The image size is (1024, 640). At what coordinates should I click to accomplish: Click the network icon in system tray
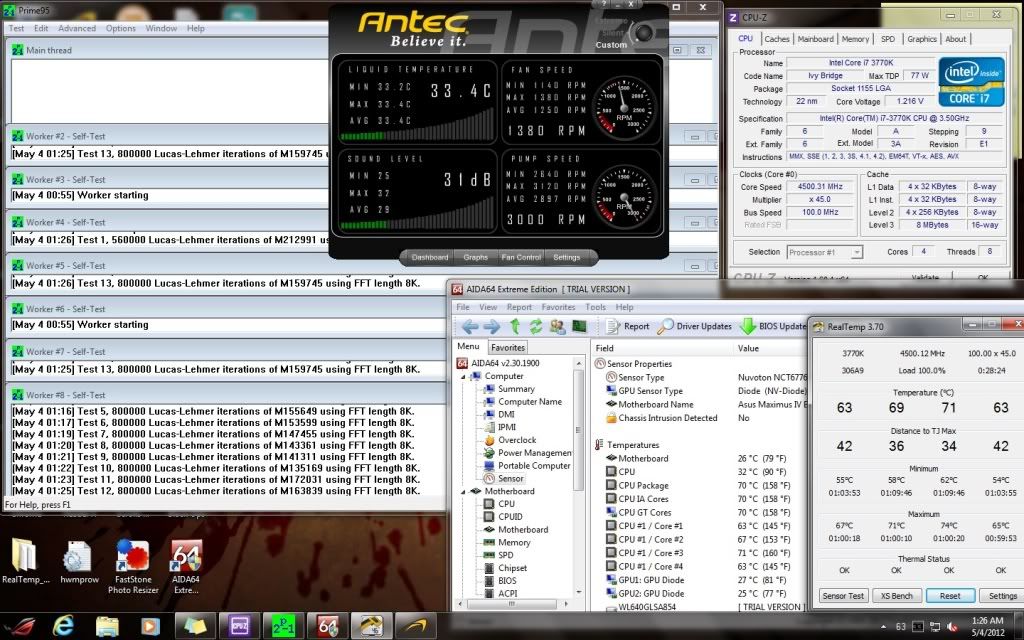[935, 627]
